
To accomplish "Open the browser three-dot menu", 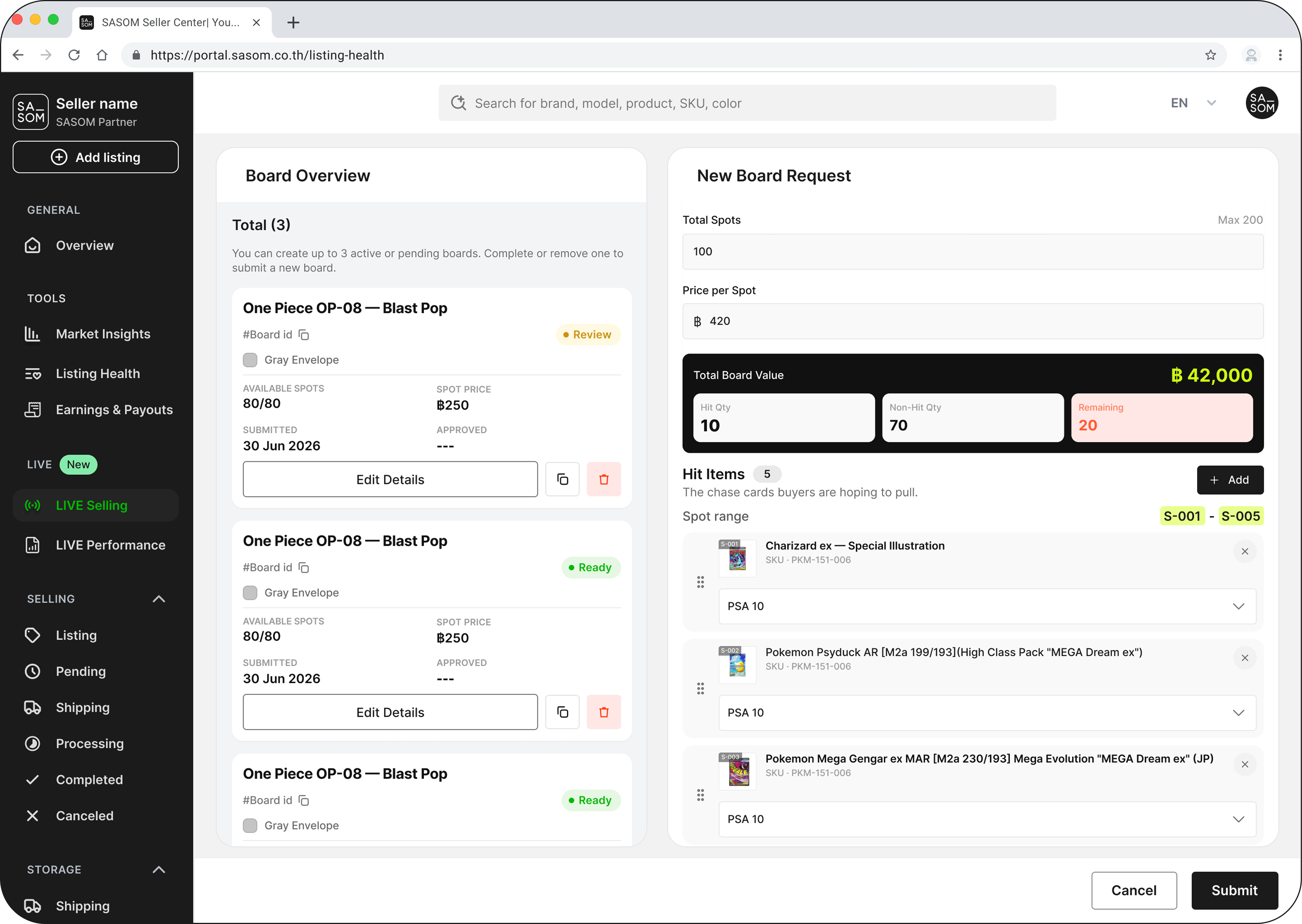I will click(x=1280, y=55).
